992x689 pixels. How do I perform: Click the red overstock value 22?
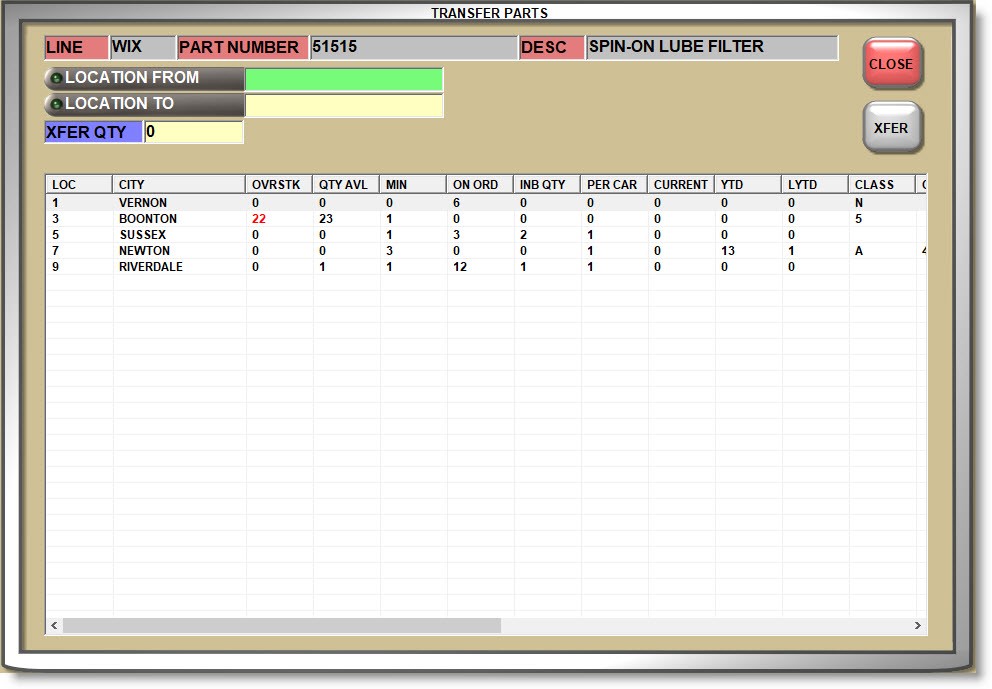tap(259, 219)
